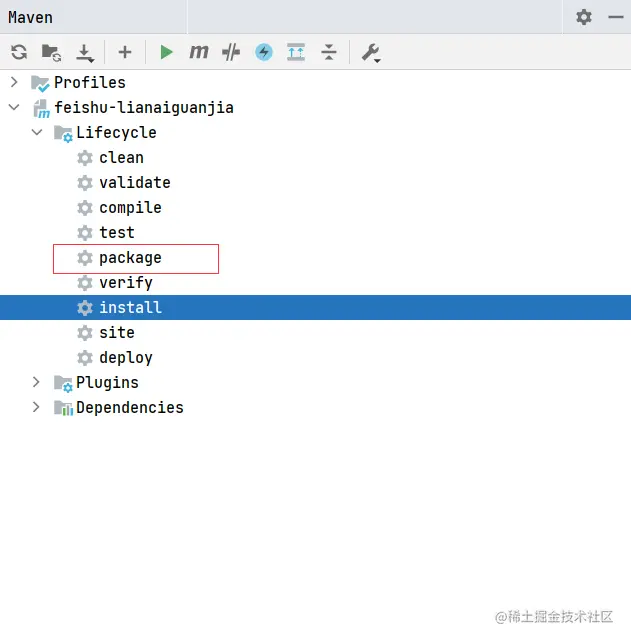Collapse feishu-lianaiguanjia project chevron
The height and width of the screenshot is (642, 631).
pyautogui.click(x=14, y=107)
